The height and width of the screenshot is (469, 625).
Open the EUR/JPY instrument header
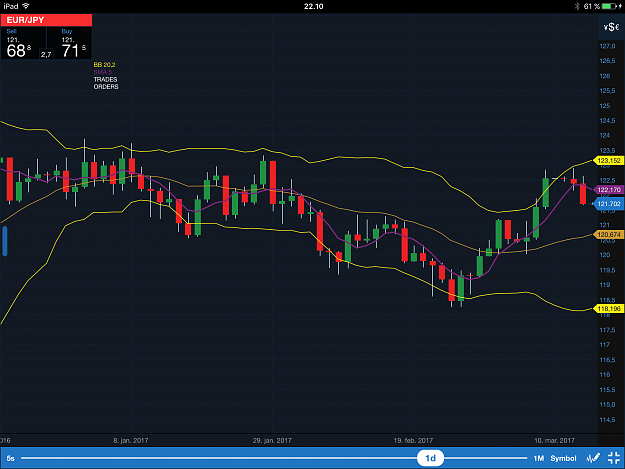[46, 20]
